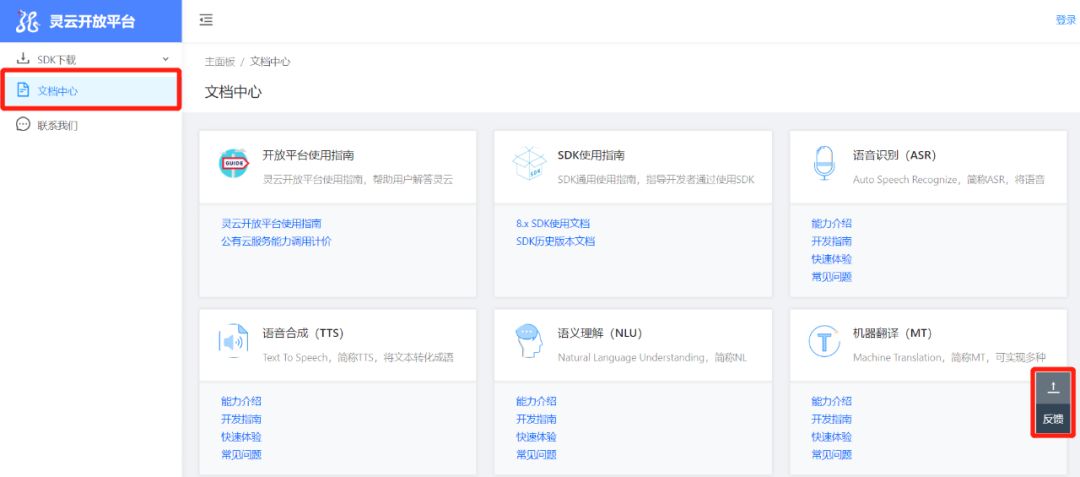This screenshot has height=477, width=1080.
Task: Open 常见问题 under 语音识别 (ASR)
Action: (x=831, y=277)
